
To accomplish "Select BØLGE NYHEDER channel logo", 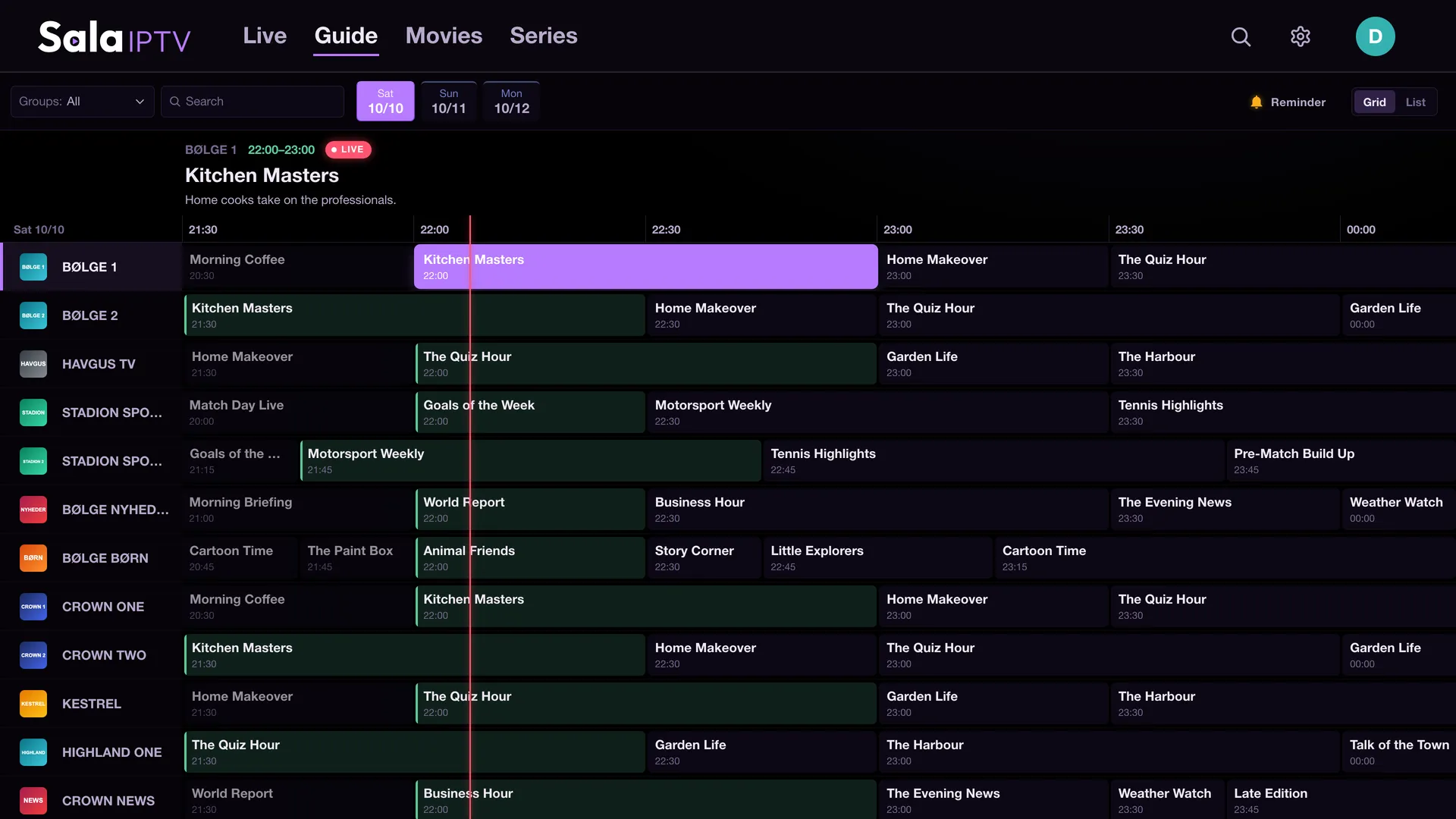I will point(33,510).
